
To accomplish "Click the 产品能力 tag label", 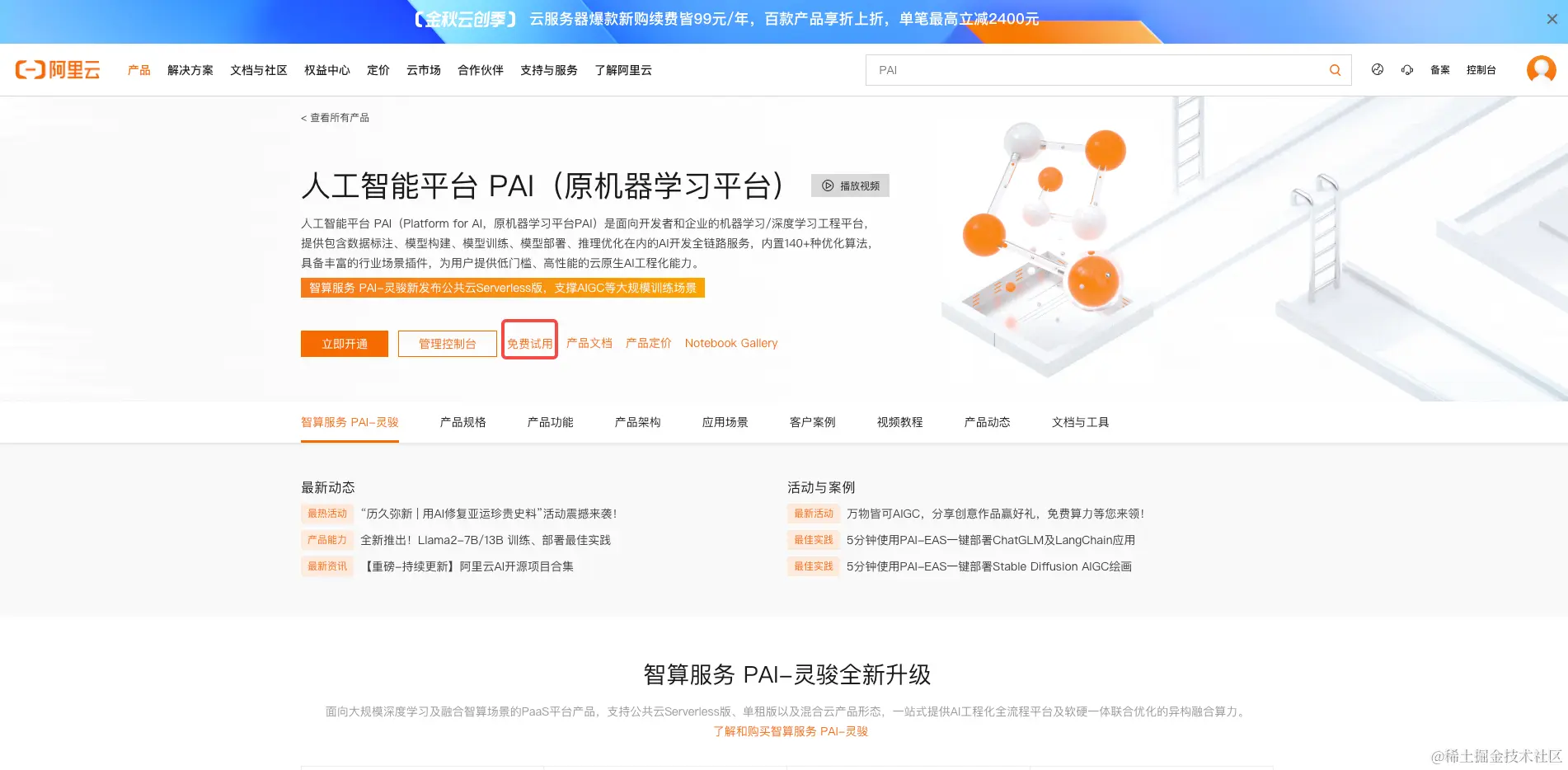I will 327,540.
